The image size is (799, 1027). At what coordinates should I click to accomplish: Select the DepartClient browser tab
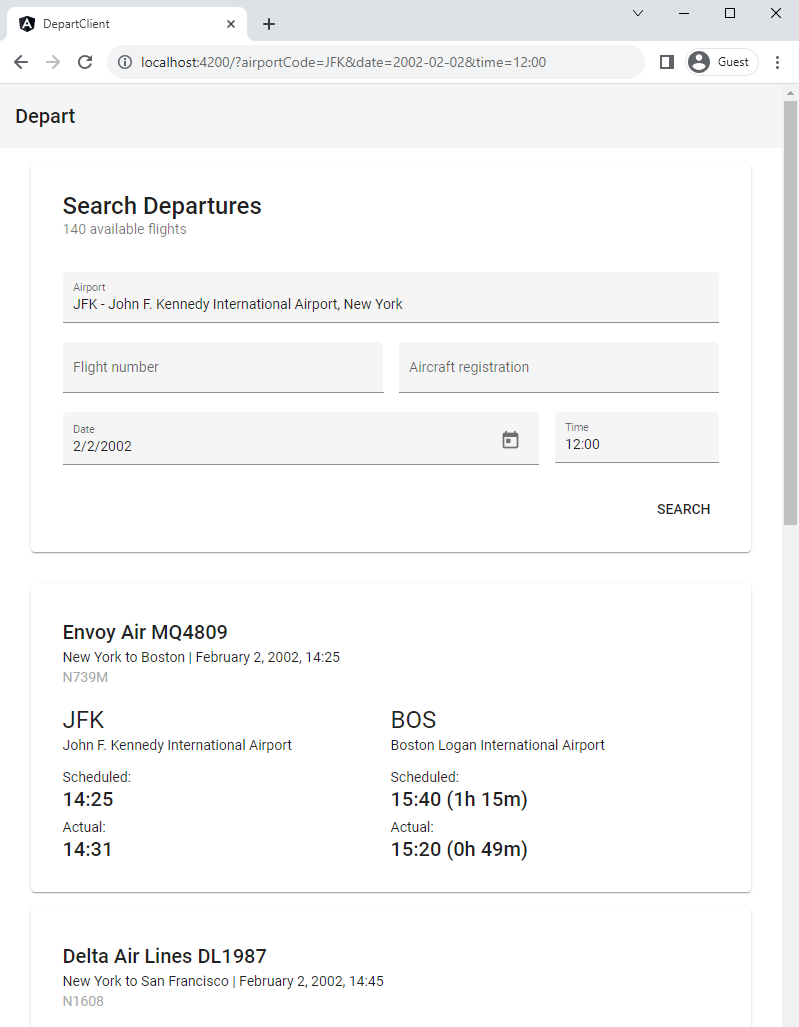pyautogui.click(x=120, y=24)
